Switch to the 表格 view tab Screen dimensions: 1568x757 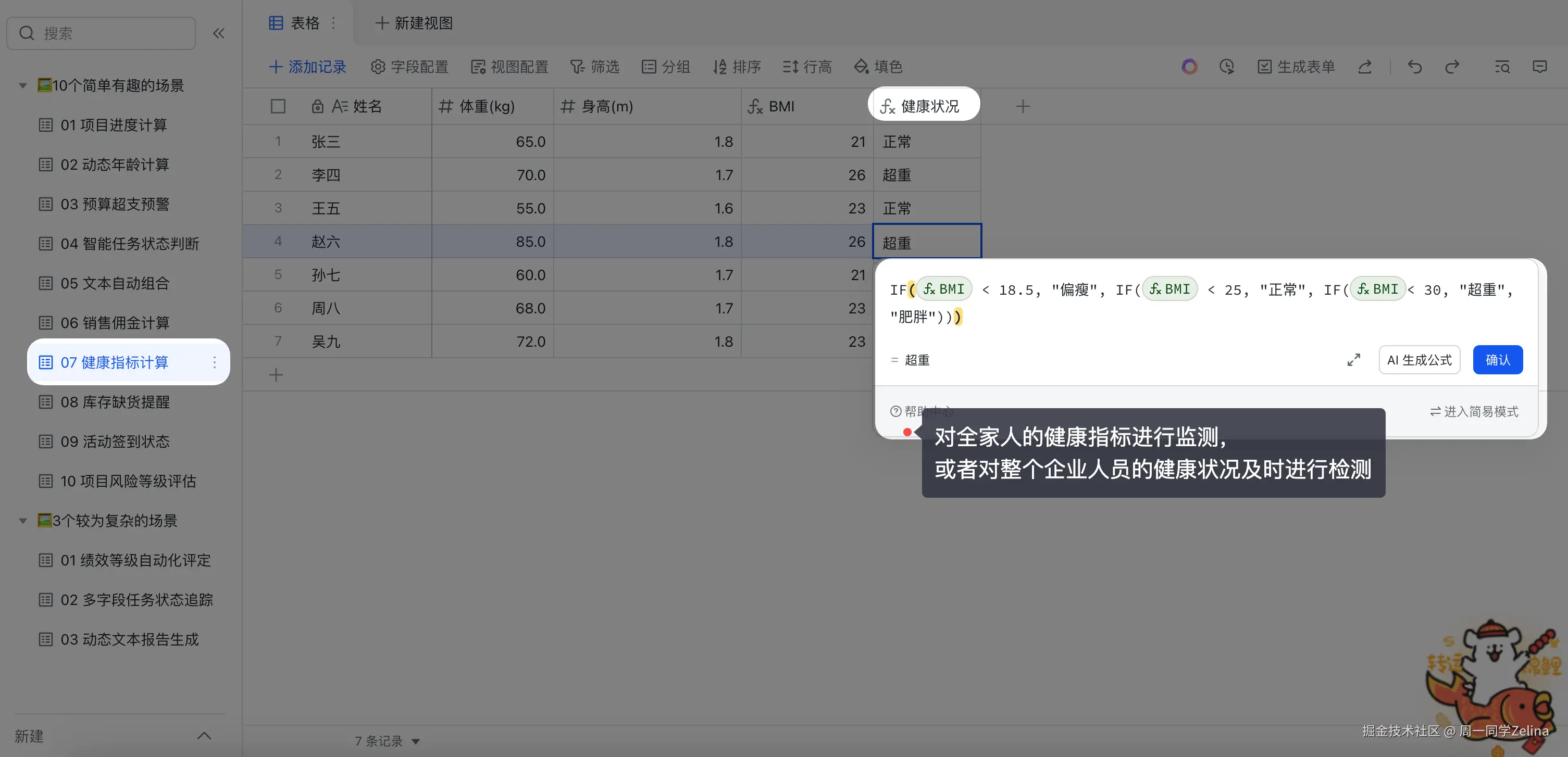pos(295,23)
